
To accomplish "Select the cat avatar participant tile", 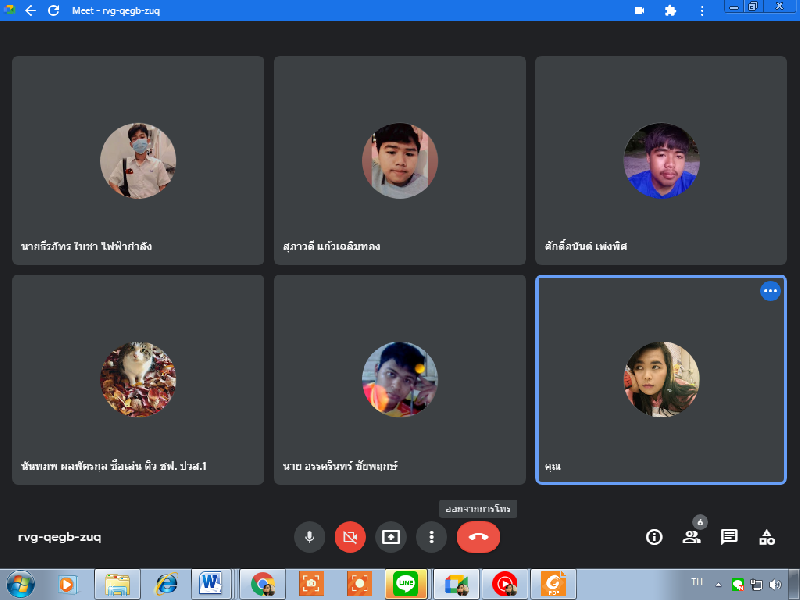I will [138, 380].
